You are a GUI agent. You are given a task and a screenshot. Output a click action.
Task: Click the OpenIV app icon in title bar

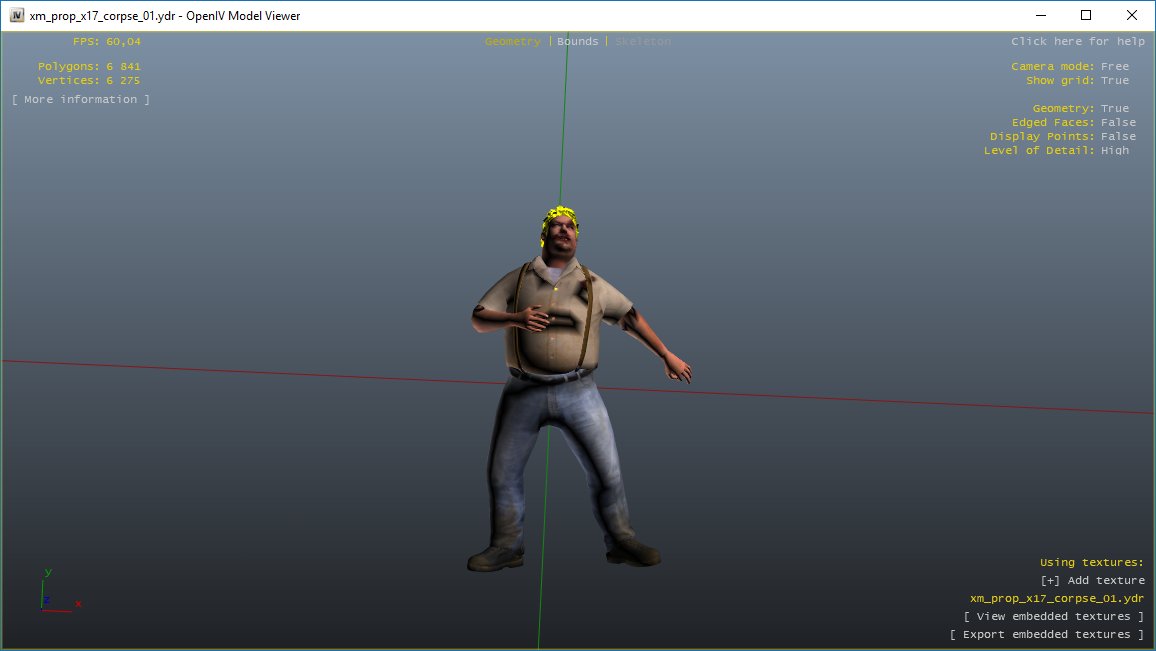[x=16, y=15]
